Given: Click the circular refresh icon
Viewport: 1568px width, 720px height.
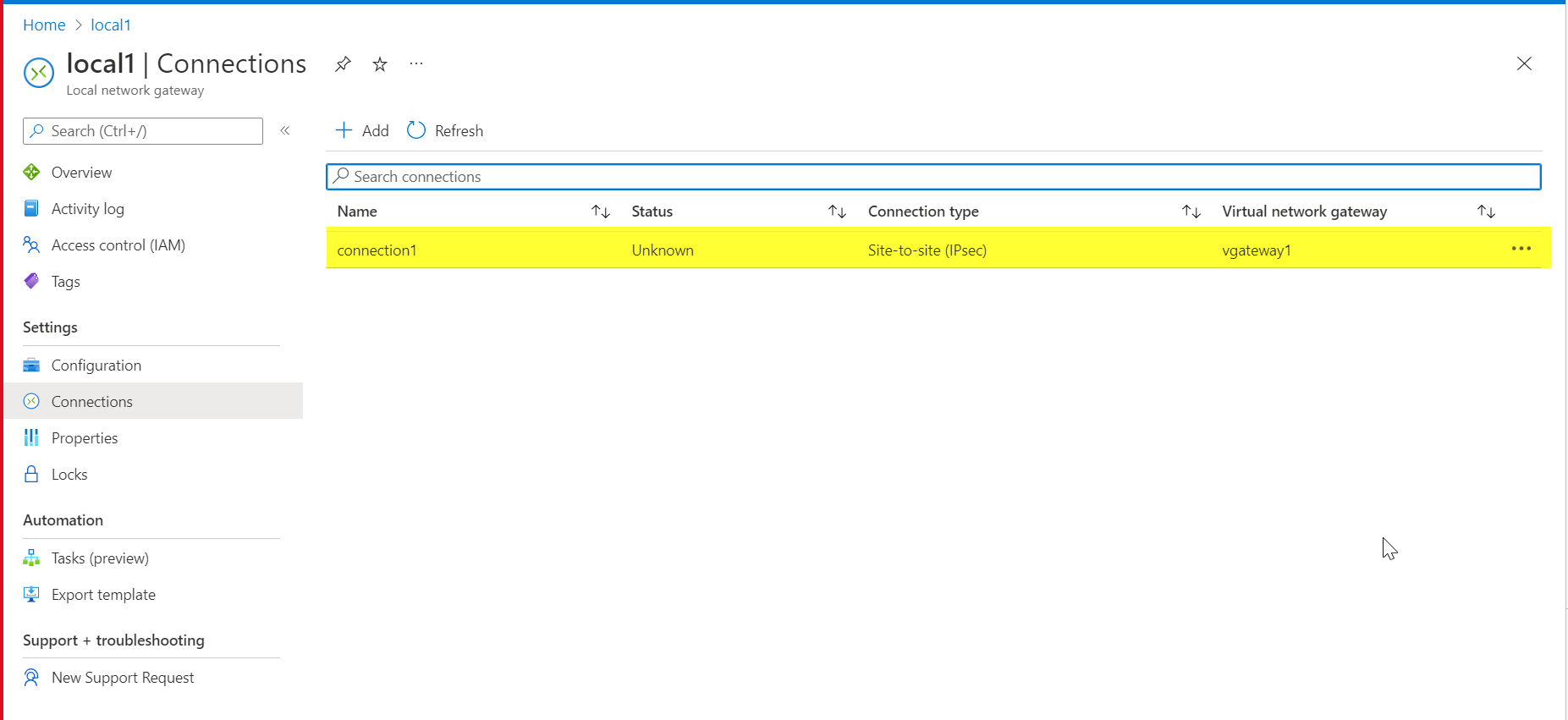Looking at the screenshot, I should coord(416,130).
